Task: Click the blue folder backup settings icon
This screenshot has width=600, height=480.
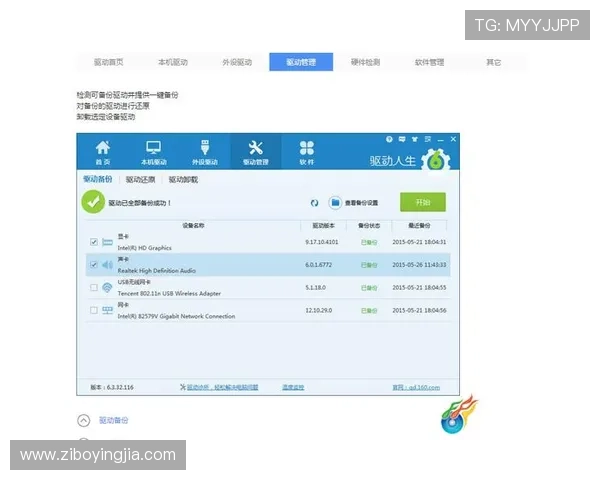Action: click(335, 202)
